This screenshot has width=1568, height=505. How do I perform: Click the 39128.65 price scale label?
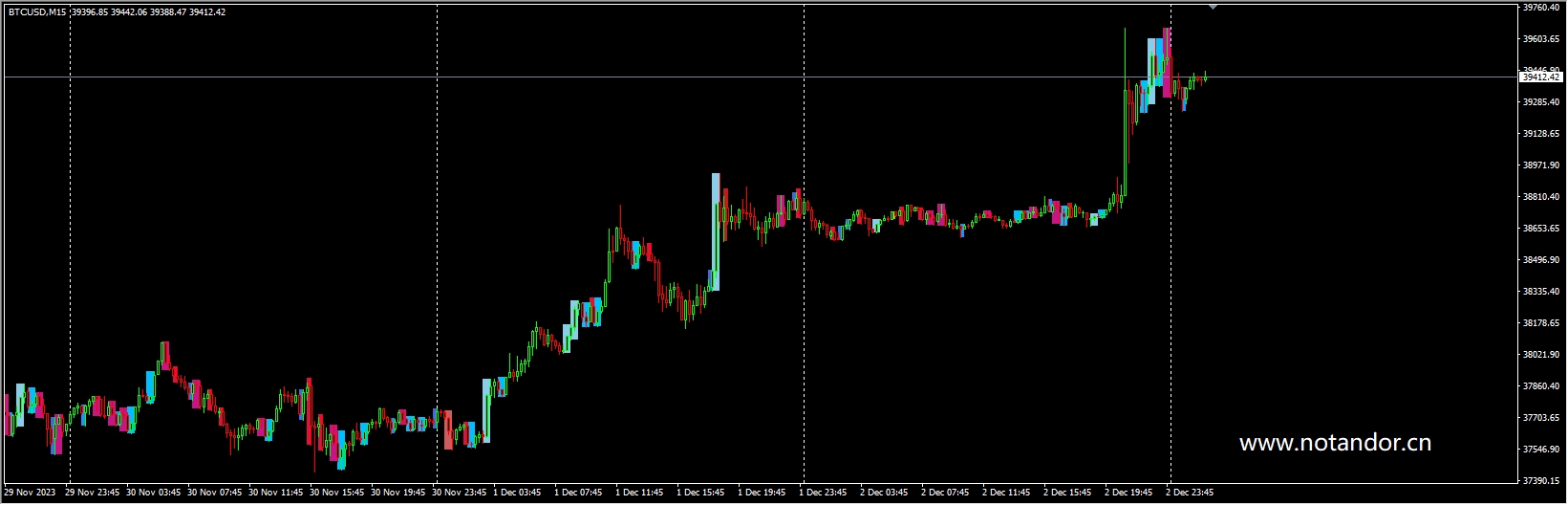1540,134
